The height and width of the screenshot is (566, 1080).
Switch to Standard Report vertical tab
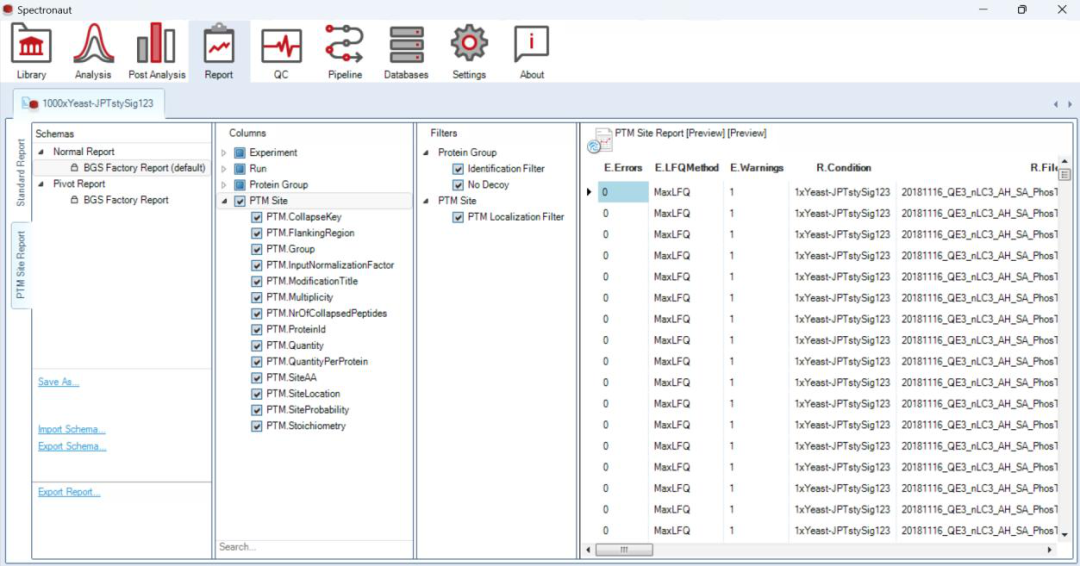(21, 173)
